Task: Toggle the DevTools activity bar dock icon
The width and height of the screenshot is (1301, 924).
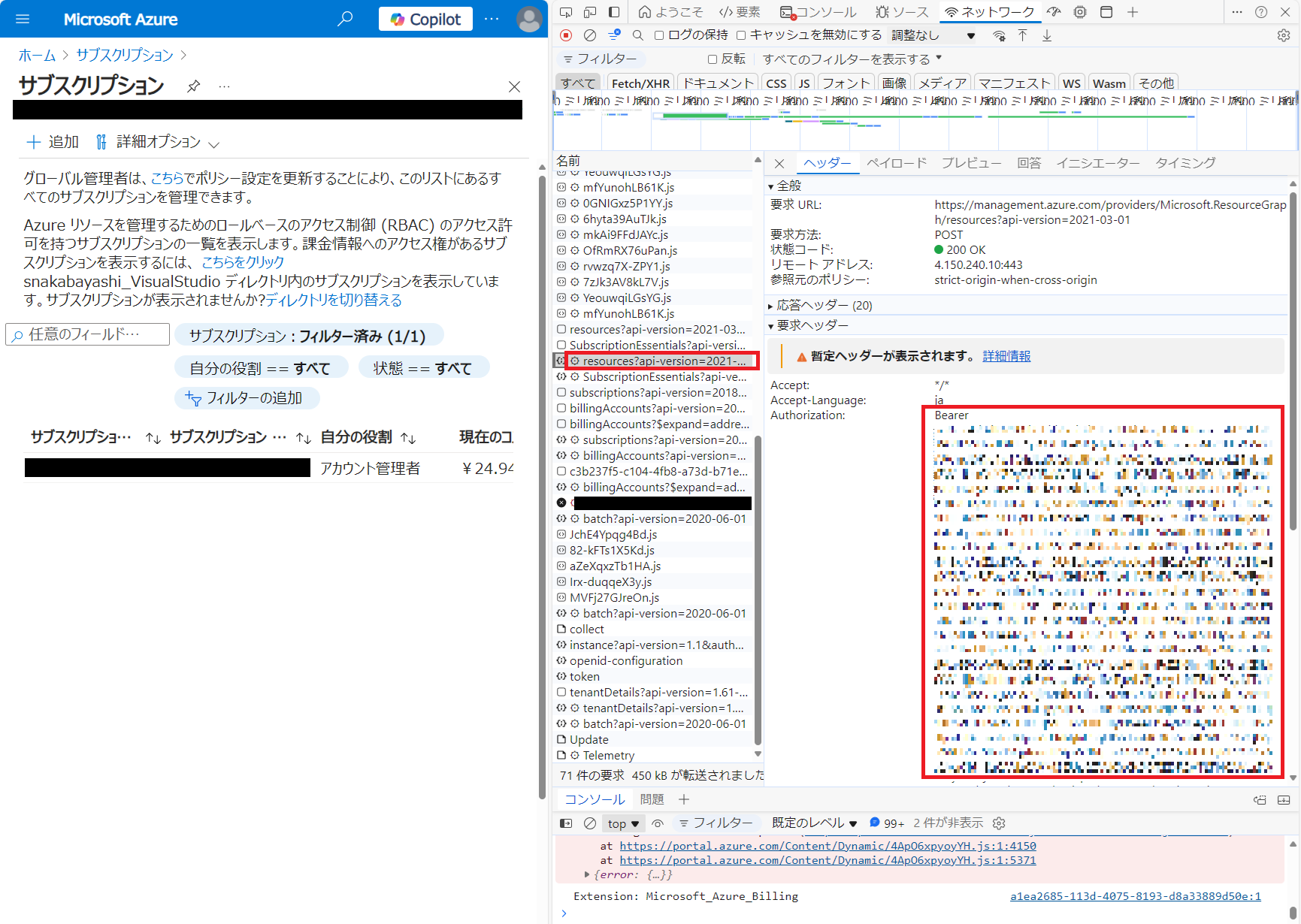Action: click(x=614, y=12)
